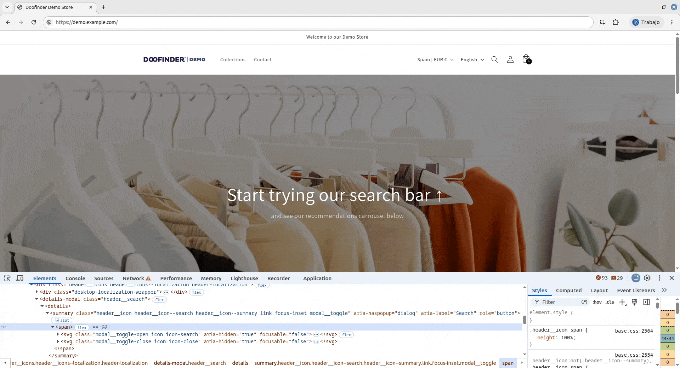
Task: Switch to the Network tab
Action: pyautogui.click(x=136, y=278)
